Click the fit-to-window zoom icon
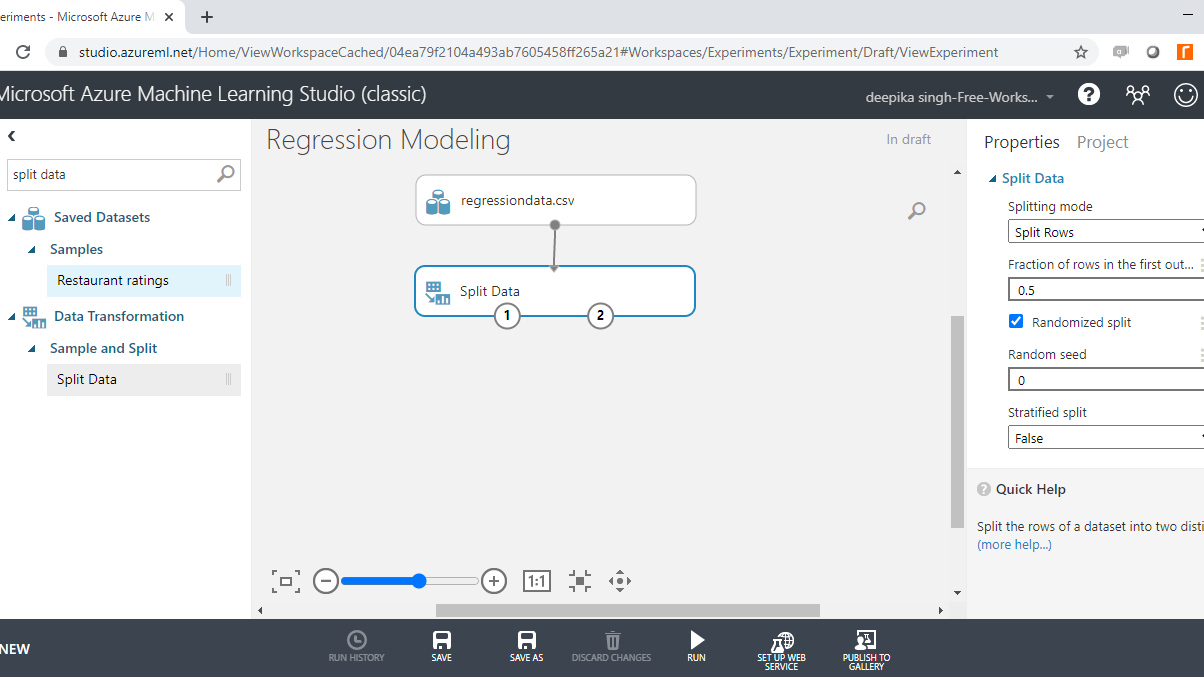The height and width of the screenshot is (677, 1204). pyautogui.click(x=286, y=581)
